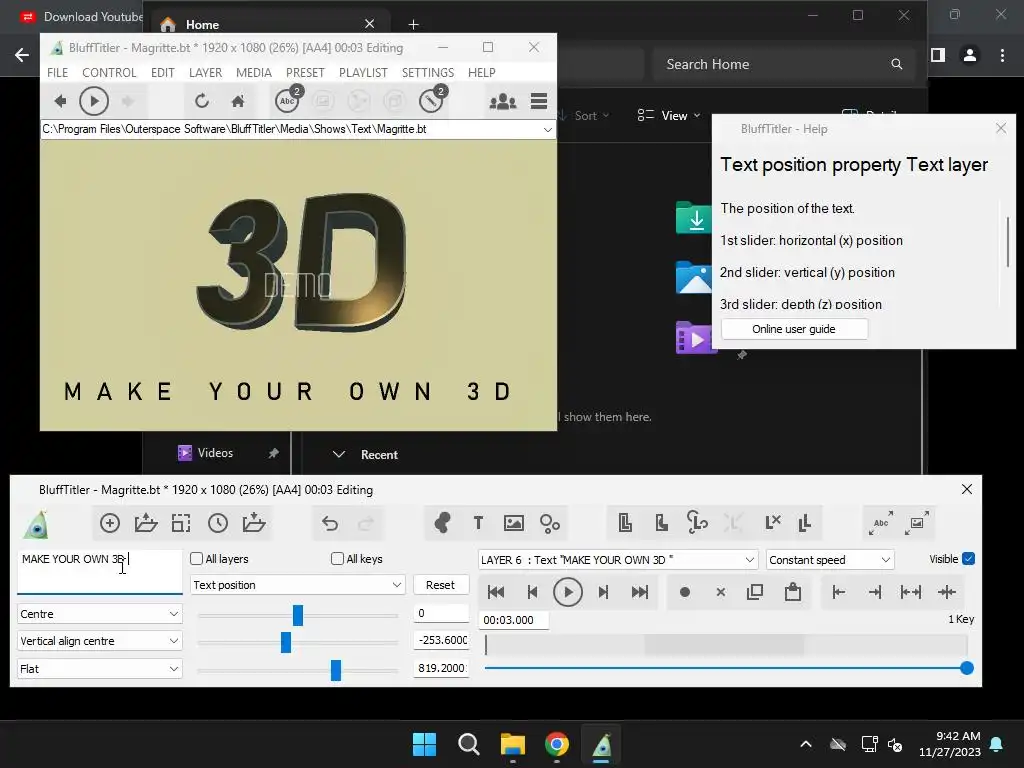
Task: Open Windows Start menu
Action: coord(424,744)
